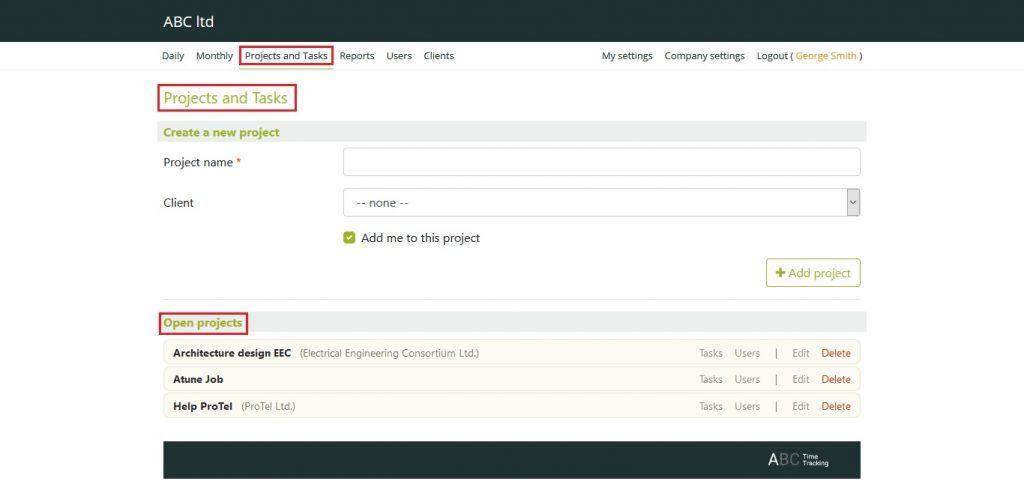
Task: Select the Projects and Tasks tab
Action: coord(286,56)
